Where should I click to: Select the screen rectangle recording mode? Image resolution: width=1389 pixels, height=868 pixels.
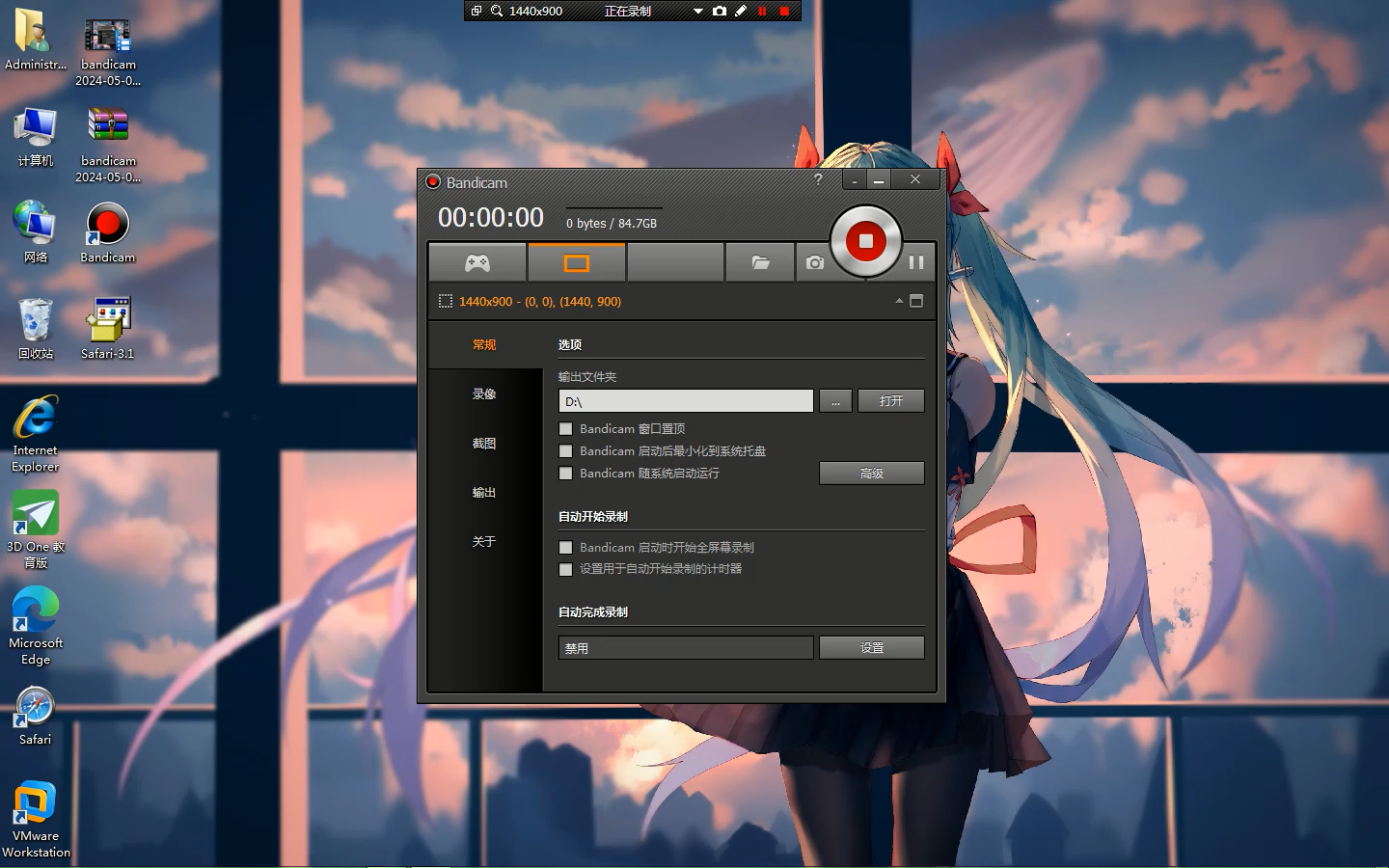[577, 262]
